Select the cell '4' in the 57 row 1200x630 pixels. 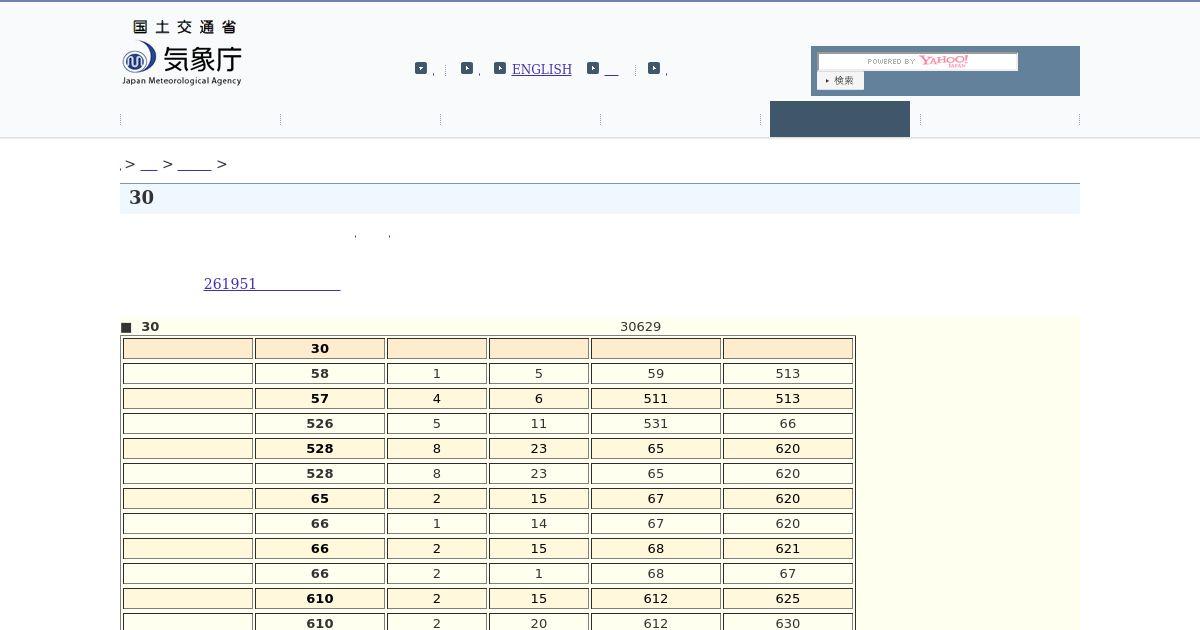(x=437, y=398)
